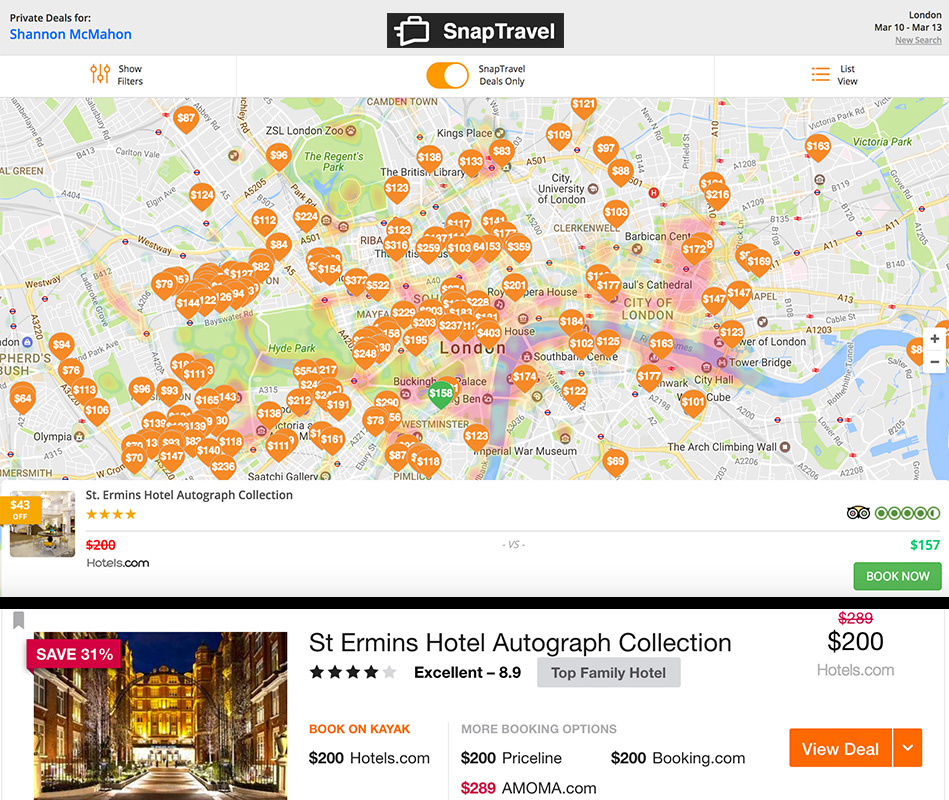The image size is (949, 800).
Task: Click the $359 map price pin
Action: (x=519, y=248)
